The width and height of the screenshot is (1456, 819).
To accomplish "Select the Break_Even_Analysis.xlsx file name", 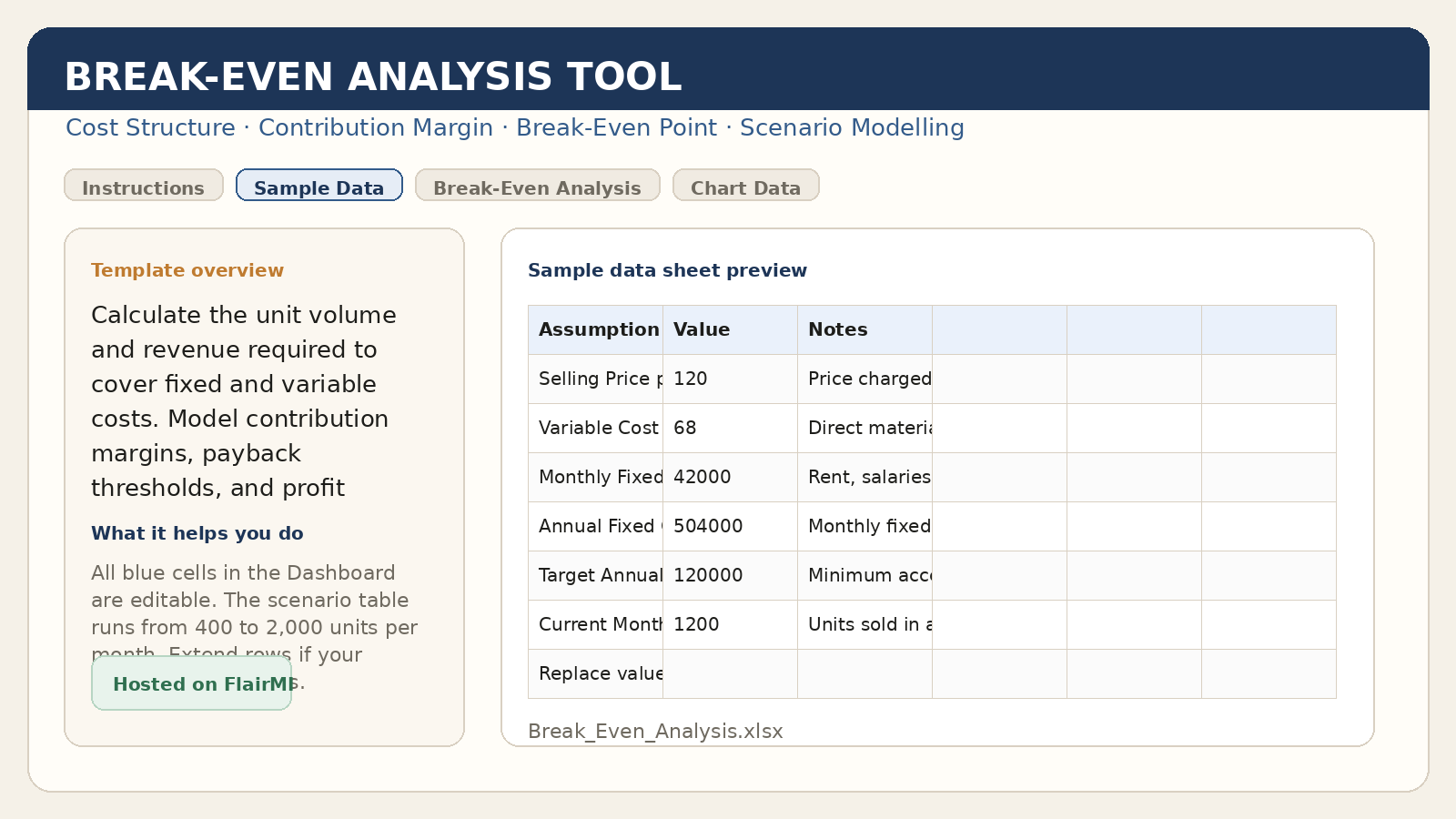I will [x=657, y=731].
